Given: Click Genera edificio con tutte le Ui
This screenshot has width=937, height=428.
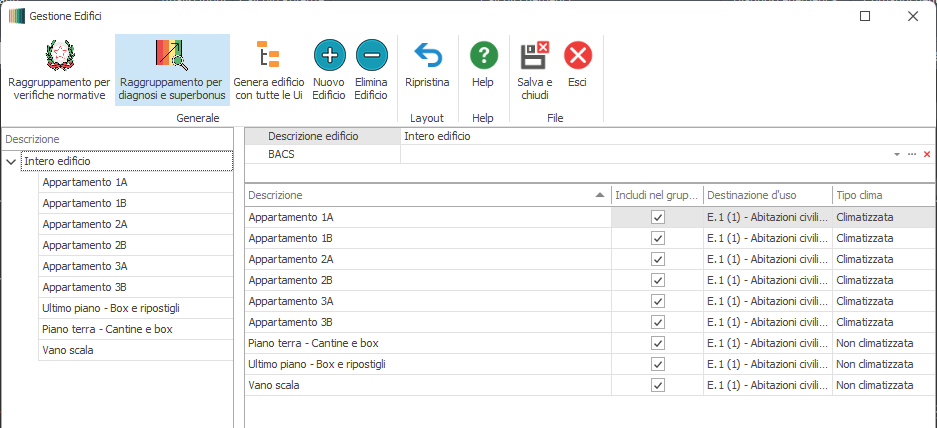Looking at the screenshot, I should click(268, 56).
